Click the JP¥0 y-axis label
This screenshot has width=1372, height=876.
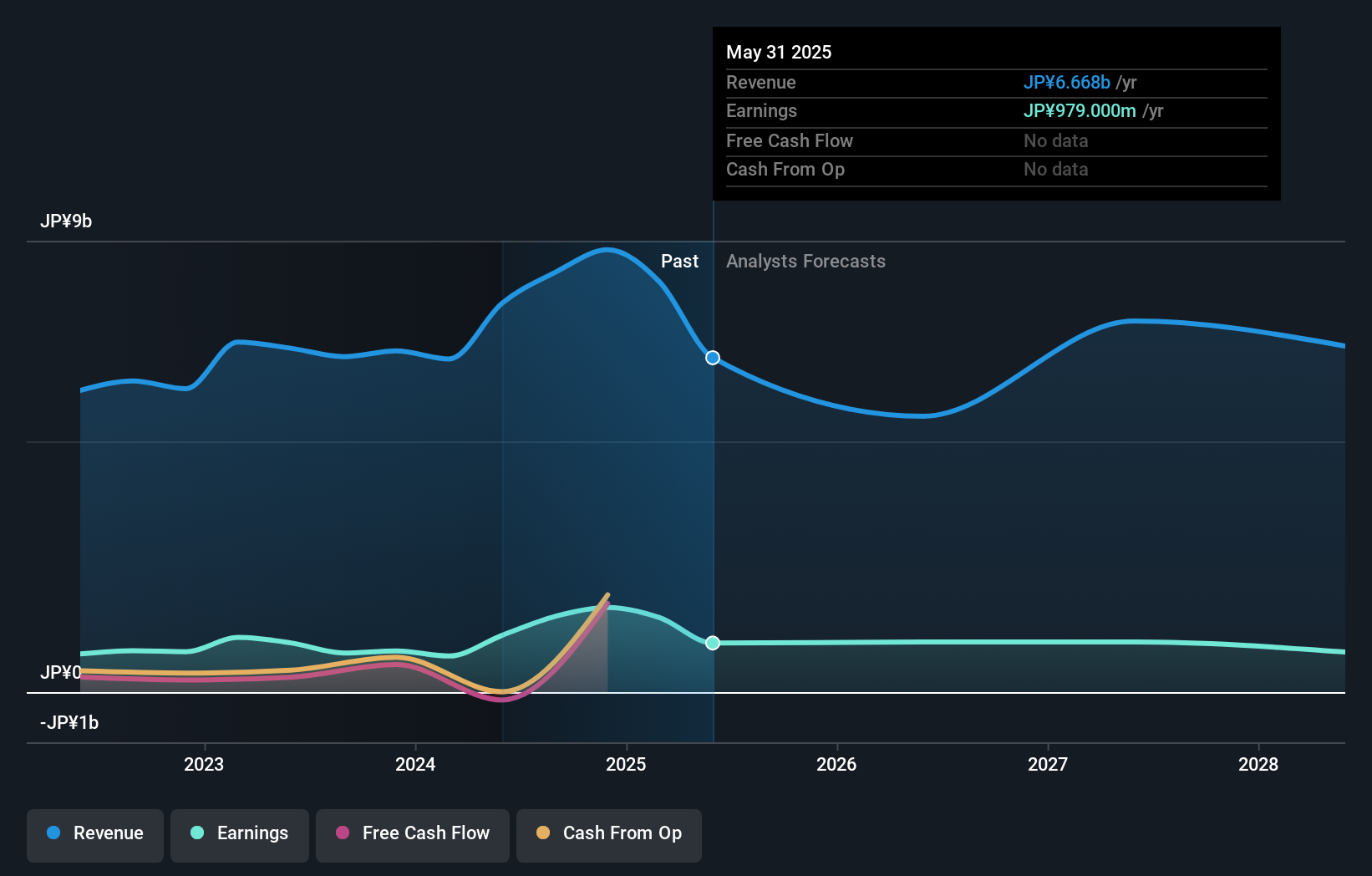(61, 672)
